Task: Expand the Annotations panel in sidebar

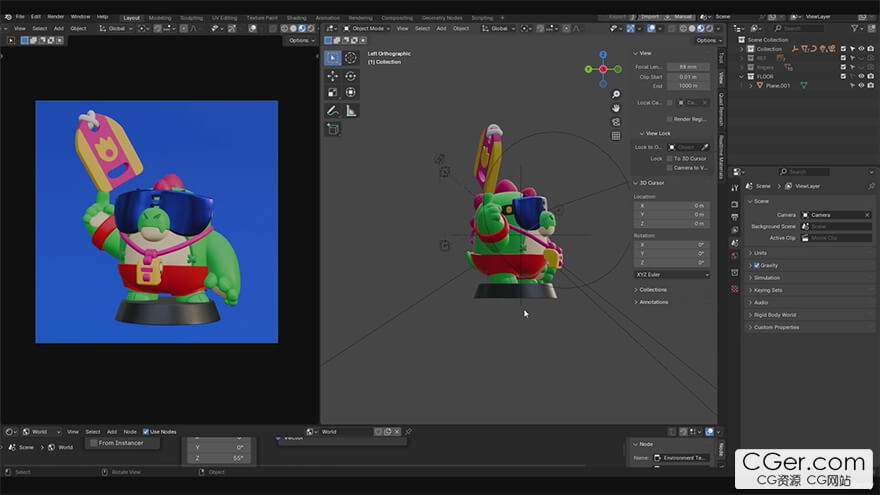Action: pos(651,302)
